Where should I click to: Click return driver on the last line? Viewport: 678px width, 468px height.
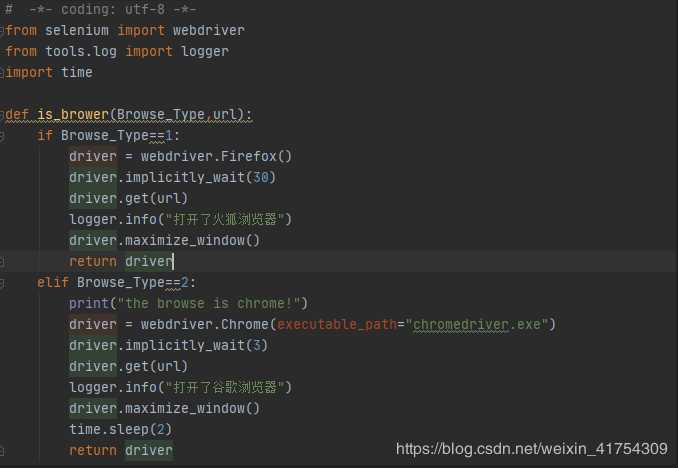point(121,450)
